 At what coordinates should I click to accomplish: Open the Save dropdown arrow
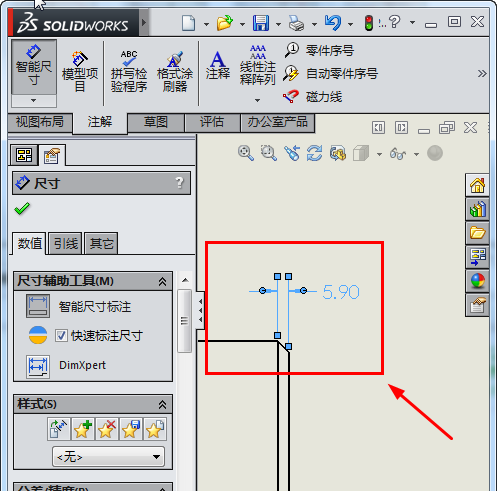[x=278, y=24]
